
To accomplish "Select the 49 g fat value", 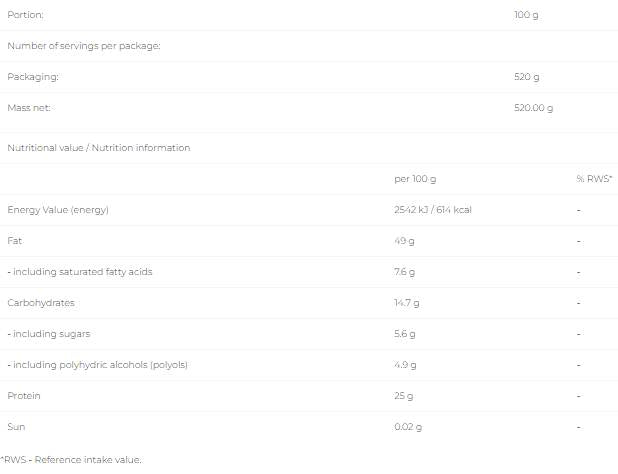I will tap(406, 241).
